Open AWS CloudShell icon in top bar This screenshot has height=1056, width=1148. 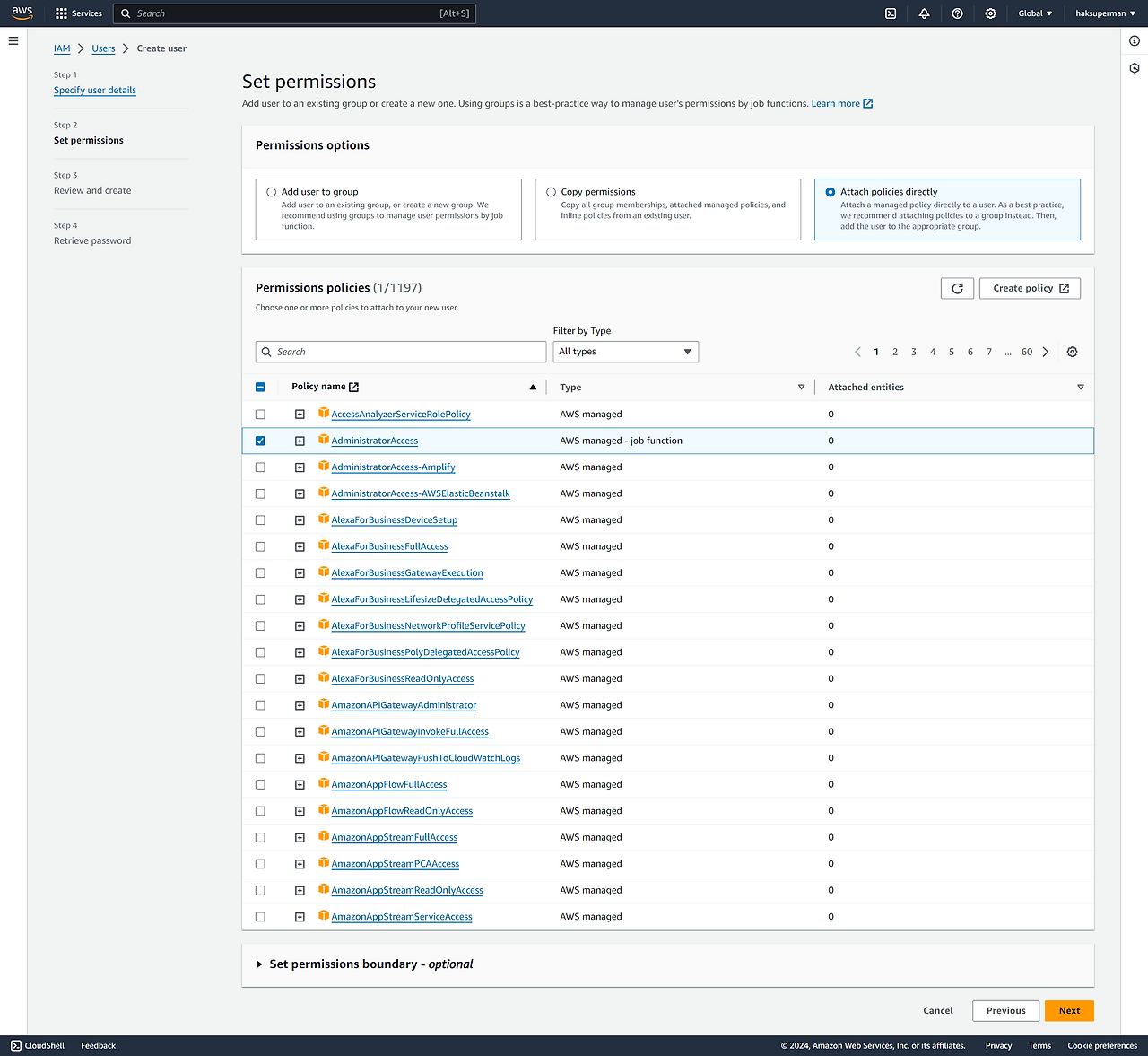tap(891, 13)
